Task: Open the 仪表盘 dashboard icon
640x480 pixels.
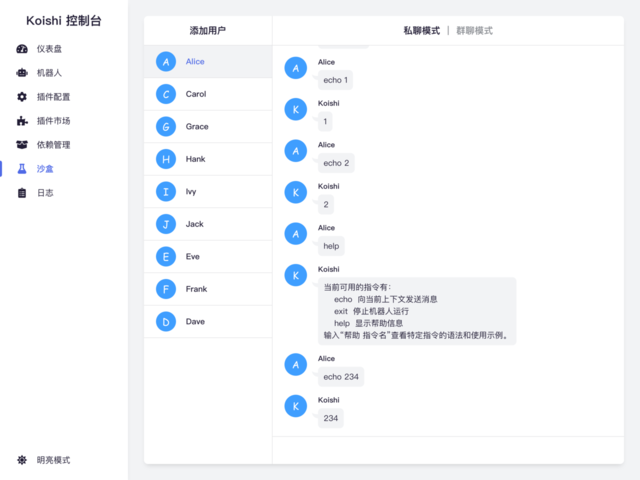Action: 23,49
